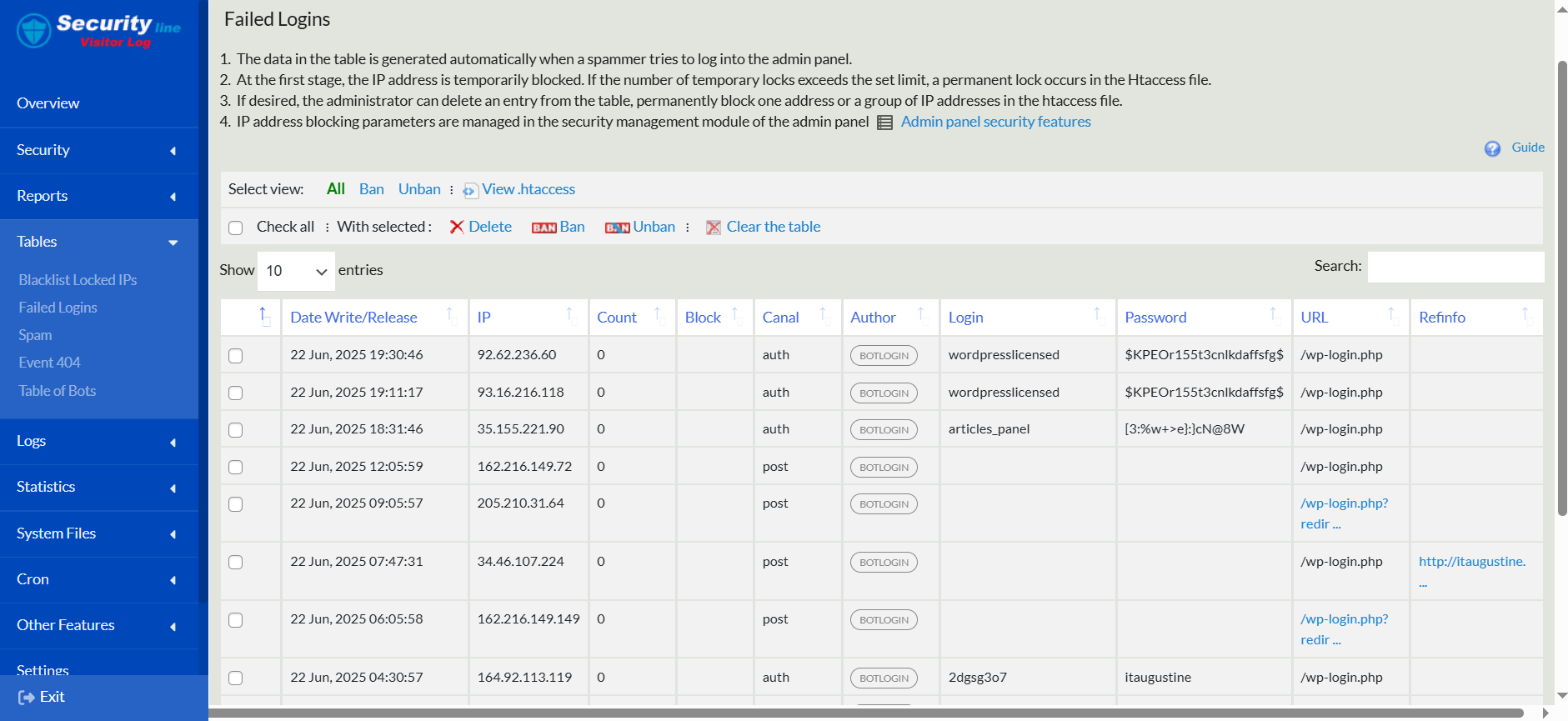The height and width of the screenshot is (721, 1568).
Task: Open the Show entries count dropdown
Action: (x=296, y=271)
